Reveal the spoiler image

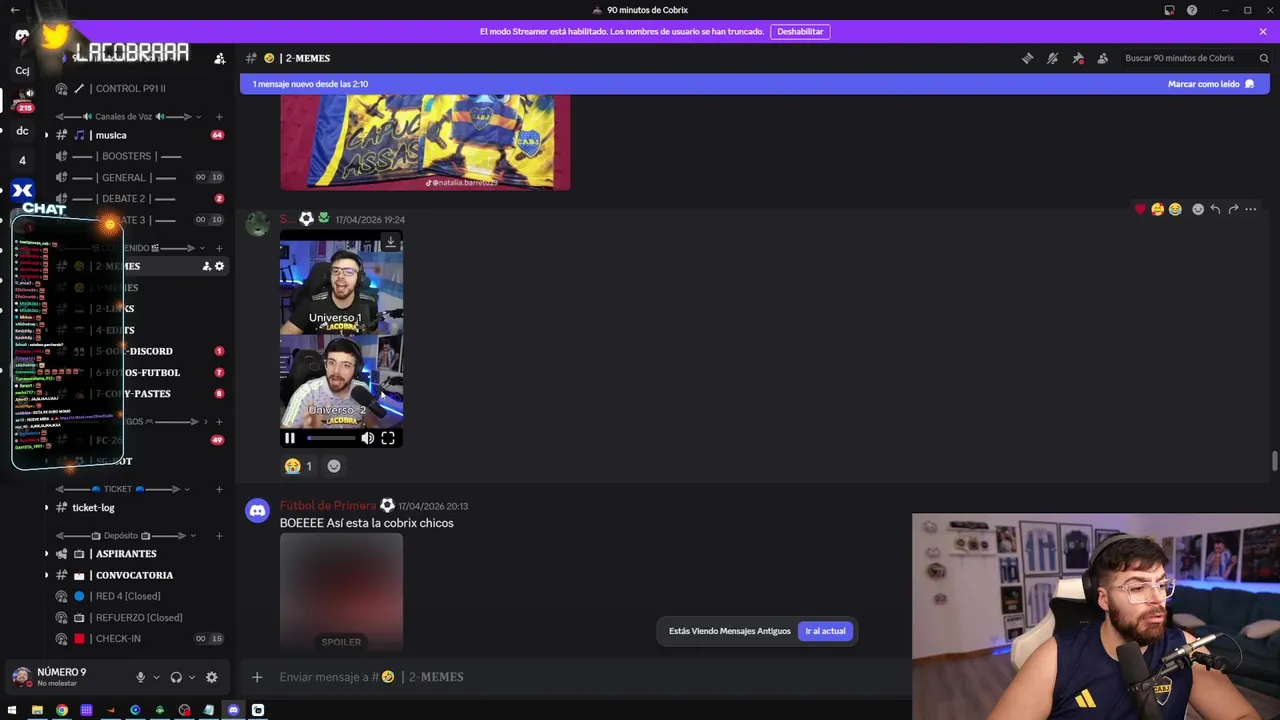tap(341, 592)
